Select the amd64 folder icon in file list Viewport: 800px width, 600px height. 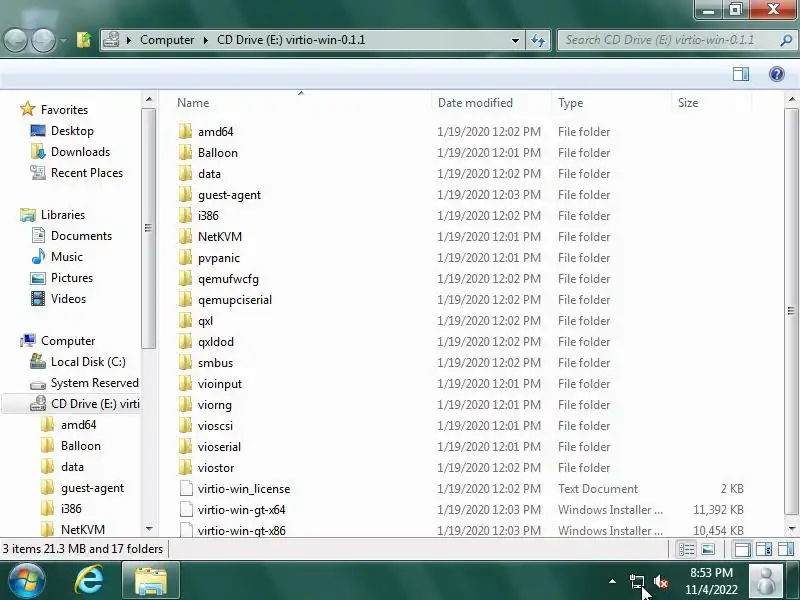[x=186, y=132]
